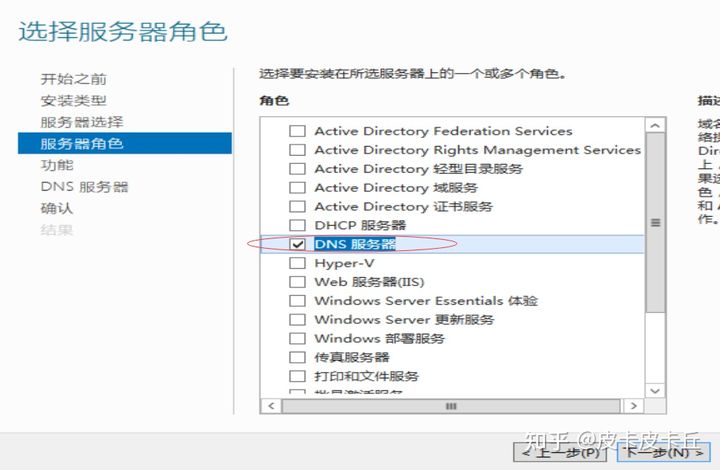Click horizontal scrollbar left arrow
This screenshot has width=720, height=470.
(271, 406)
